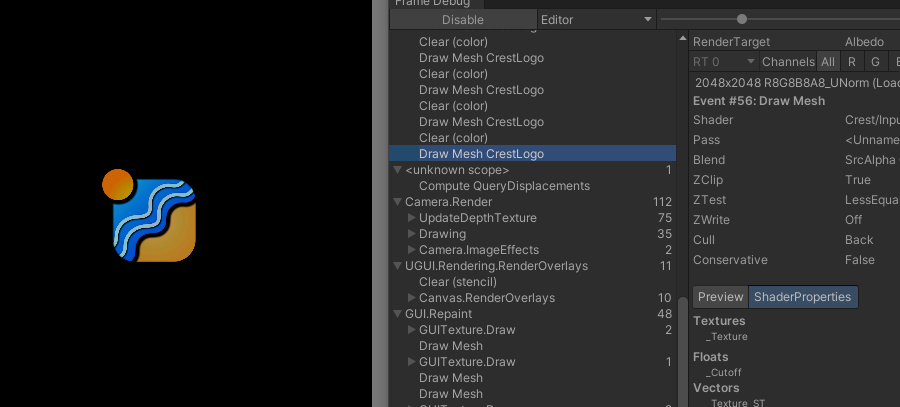The width and height of the screenshot is (900, 407).
Task: Click the 75 count beside UpdateDepthTexture
Action: click(x=665, y=218)
